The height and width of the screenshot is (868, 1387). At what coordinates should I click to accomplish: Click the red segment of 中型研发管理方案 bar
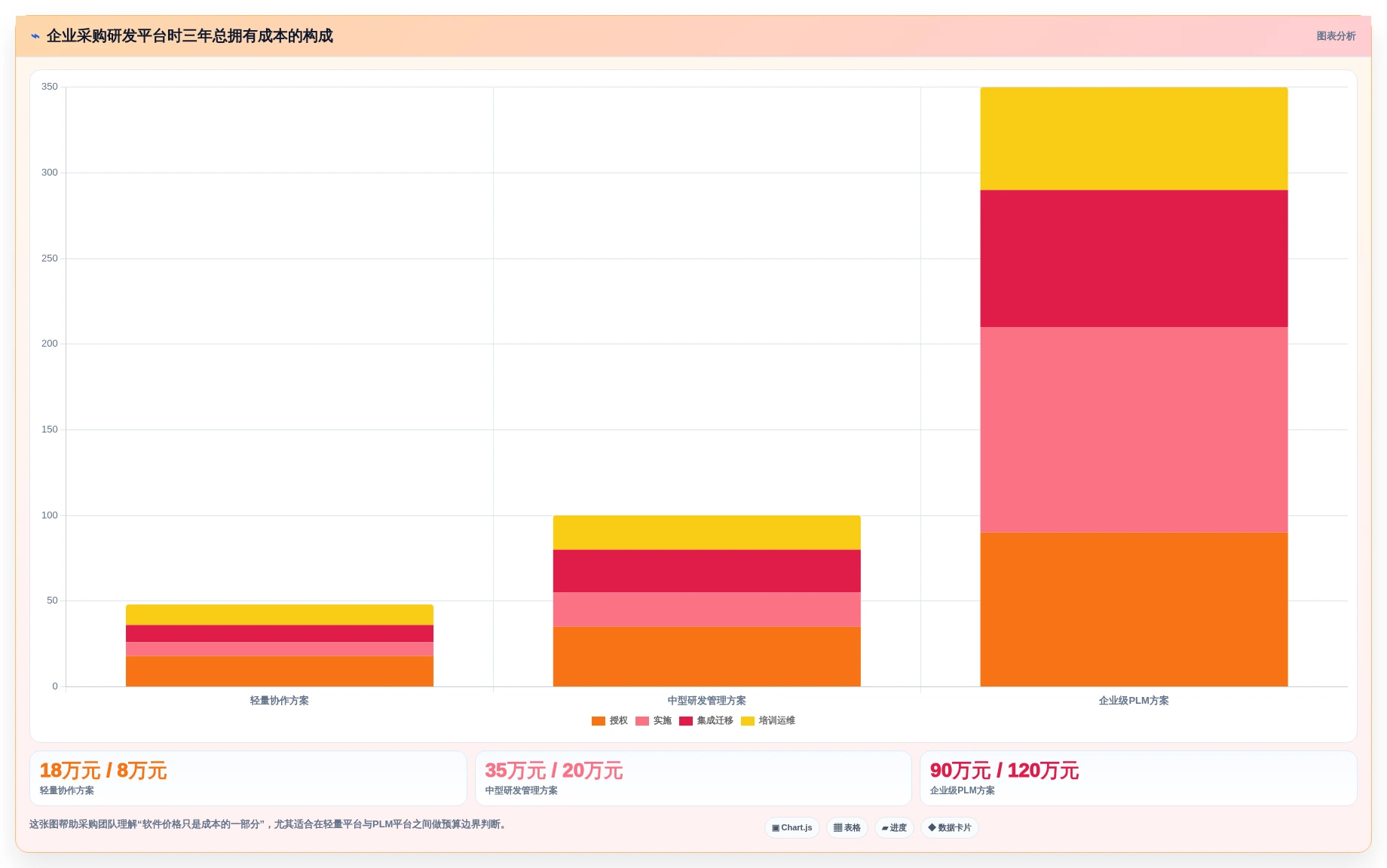706,571
